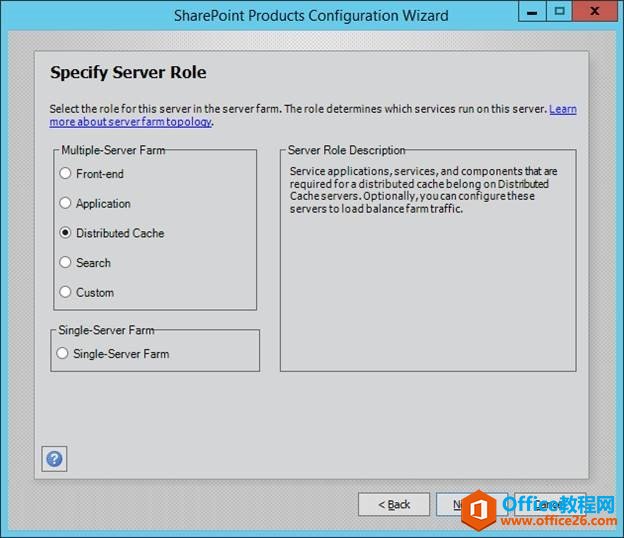Minimize the Configuration Wizard window

tap(532, 11)
